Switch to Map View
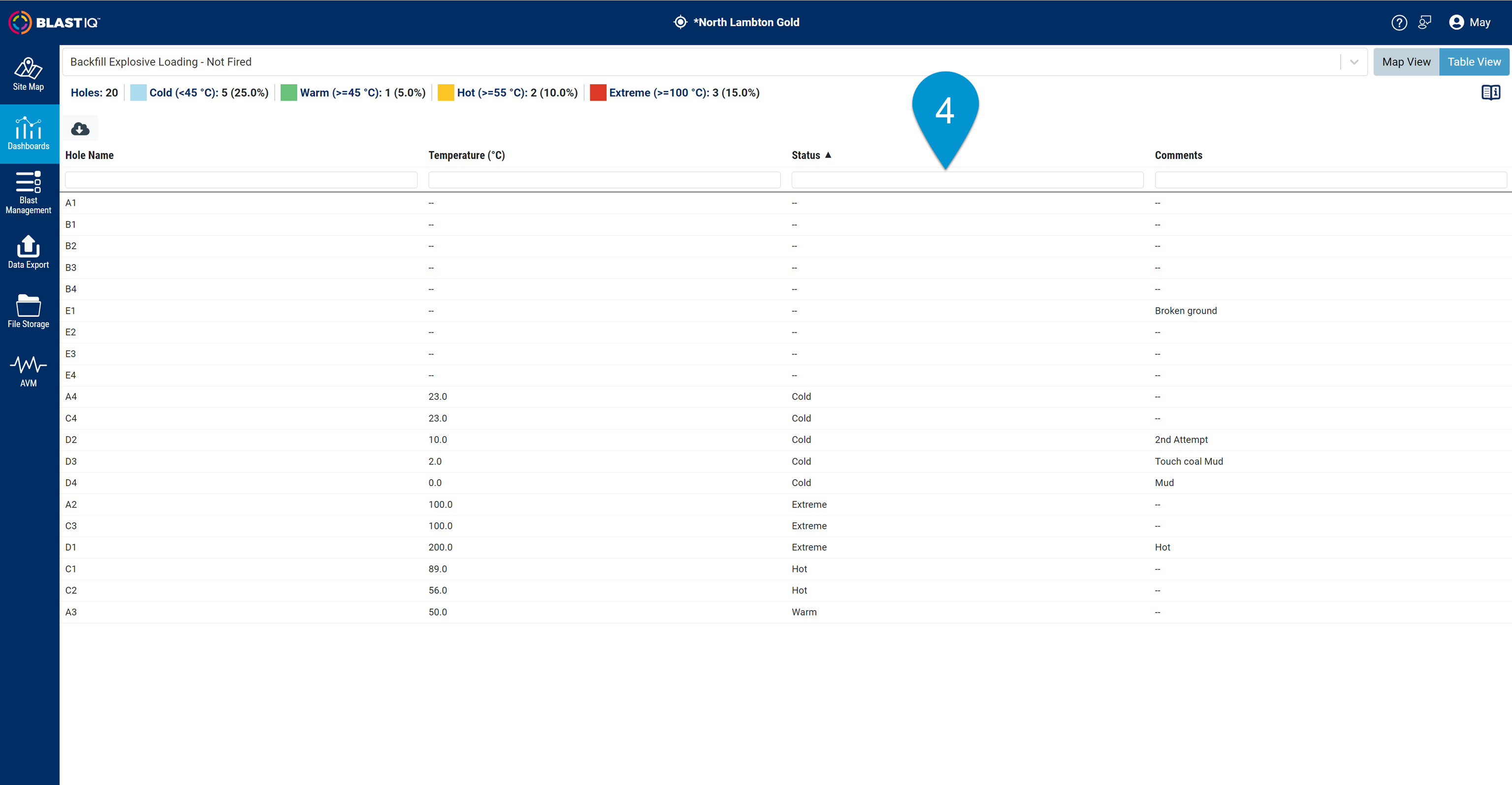The height and width of the screenshot is (785, 1512). coord(1406,62)
